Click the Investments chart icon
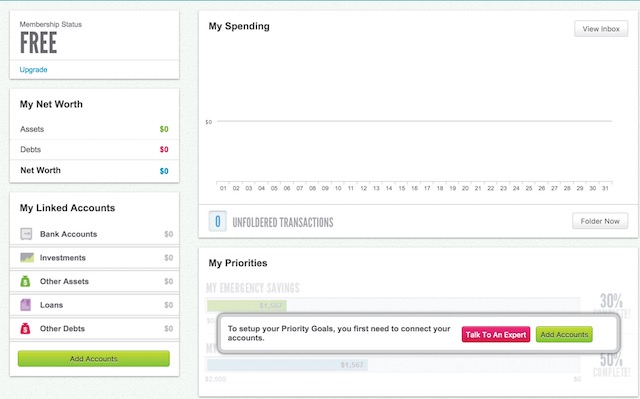Image resolution: width=640 pixels, height=399 pixels. [27, 257]
